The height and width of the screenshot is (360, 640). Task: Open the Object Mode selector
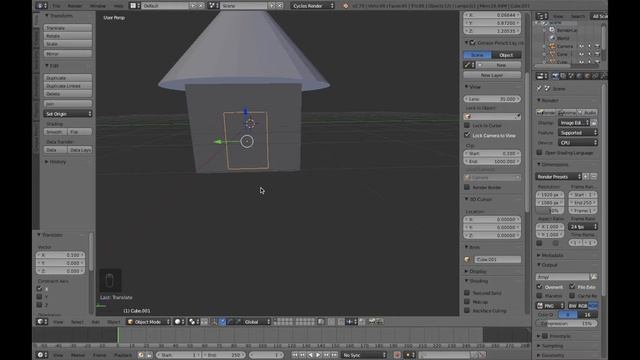pos(148,322)
